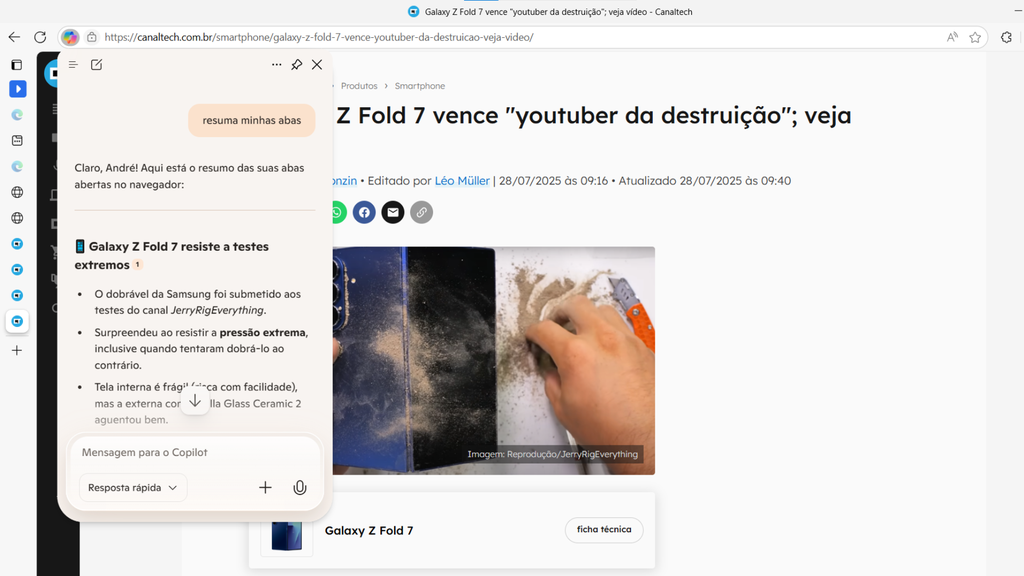Open Browser Essentials next to the address bar

point(1005,37)
